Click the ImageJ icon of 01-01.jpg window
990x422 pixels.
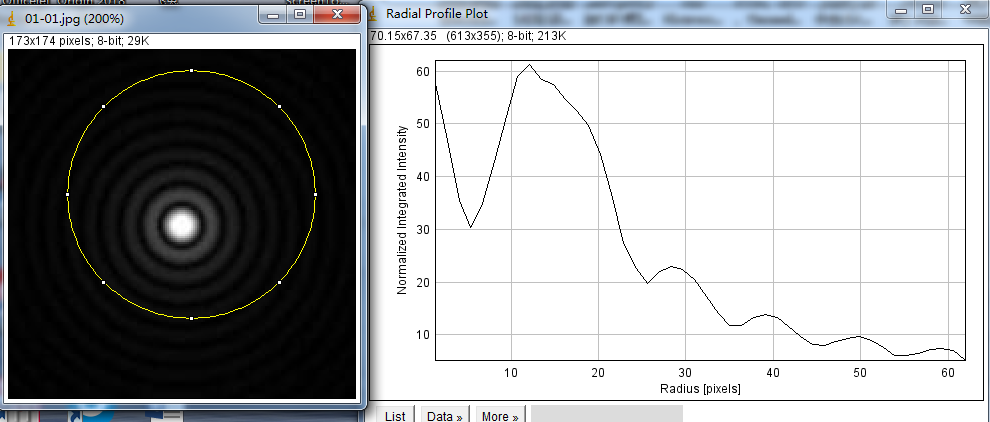pos(11,16)
